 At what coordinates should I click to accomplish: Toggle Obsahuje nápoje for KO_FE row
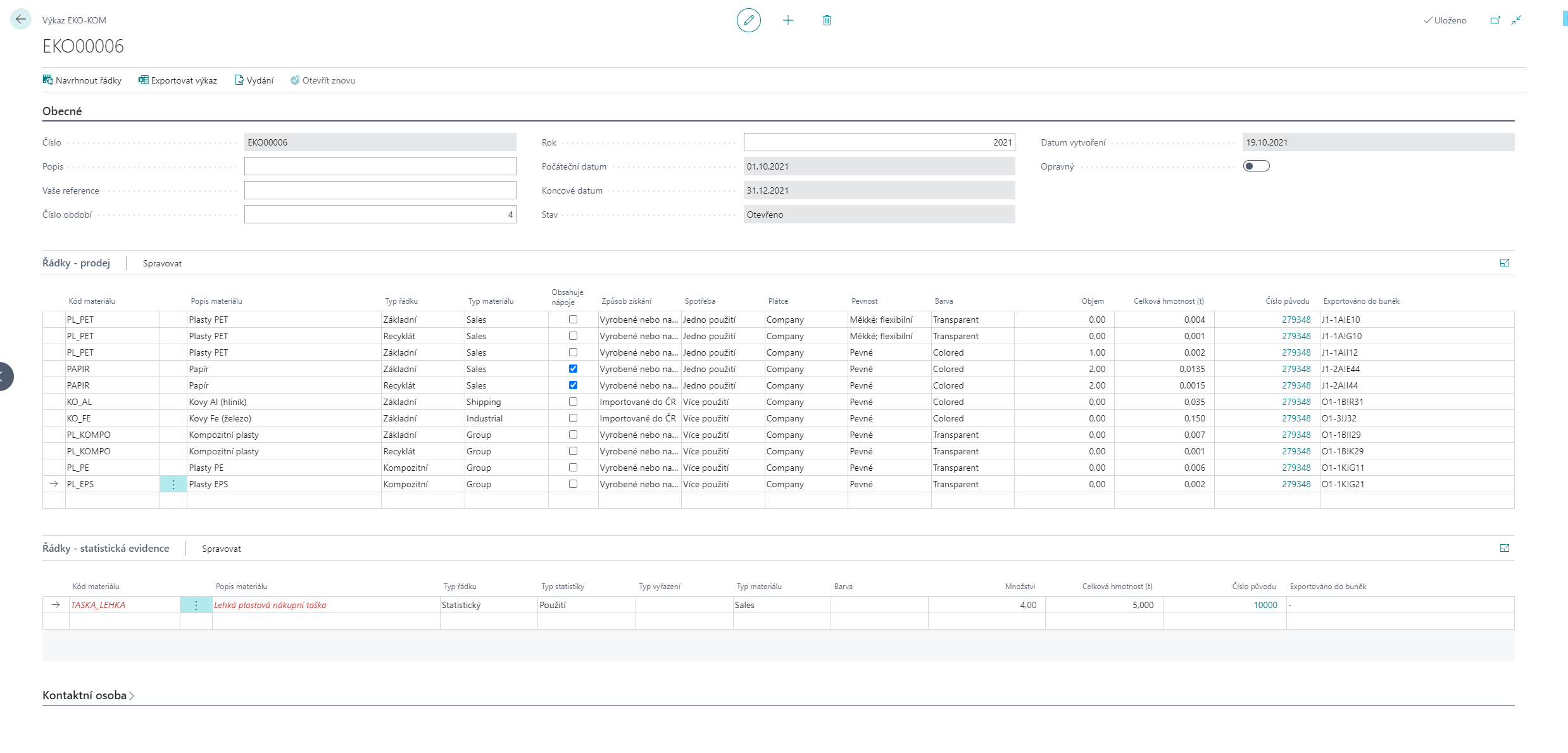573,418
